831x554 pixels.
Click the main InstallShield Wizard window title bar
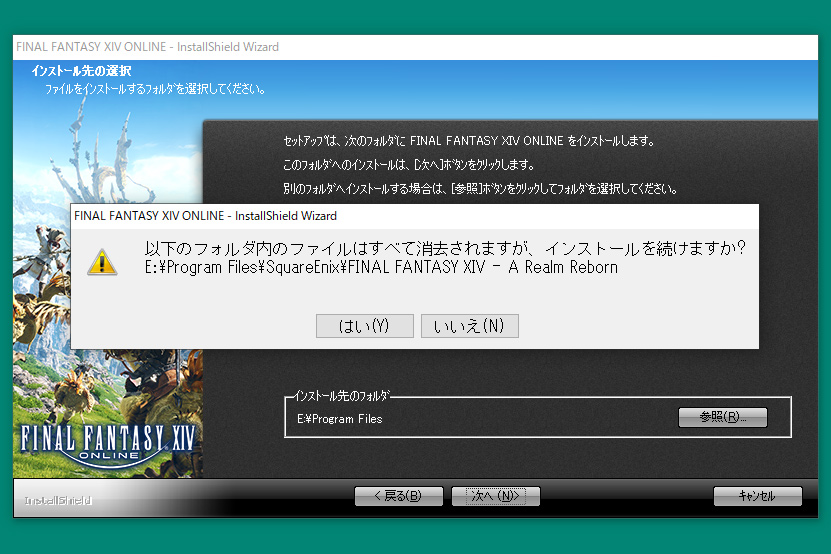(x=300, y=46)
